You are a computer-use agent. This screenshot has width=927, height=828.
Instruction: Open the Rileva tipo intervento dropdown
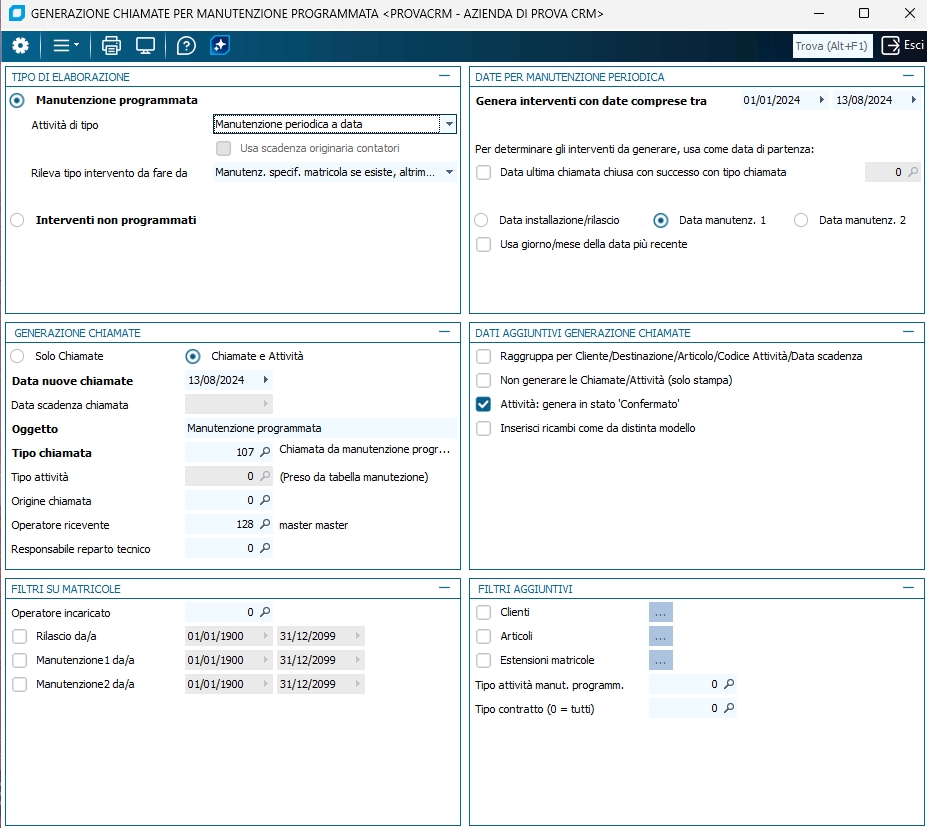point(449,173)
